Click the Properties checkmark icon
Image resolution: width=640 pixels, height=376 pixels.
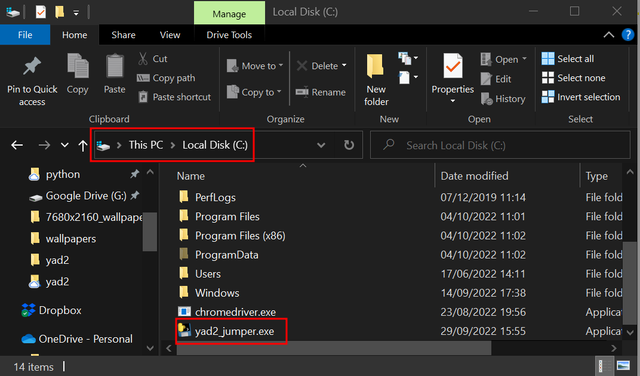[x=453, y=66]
